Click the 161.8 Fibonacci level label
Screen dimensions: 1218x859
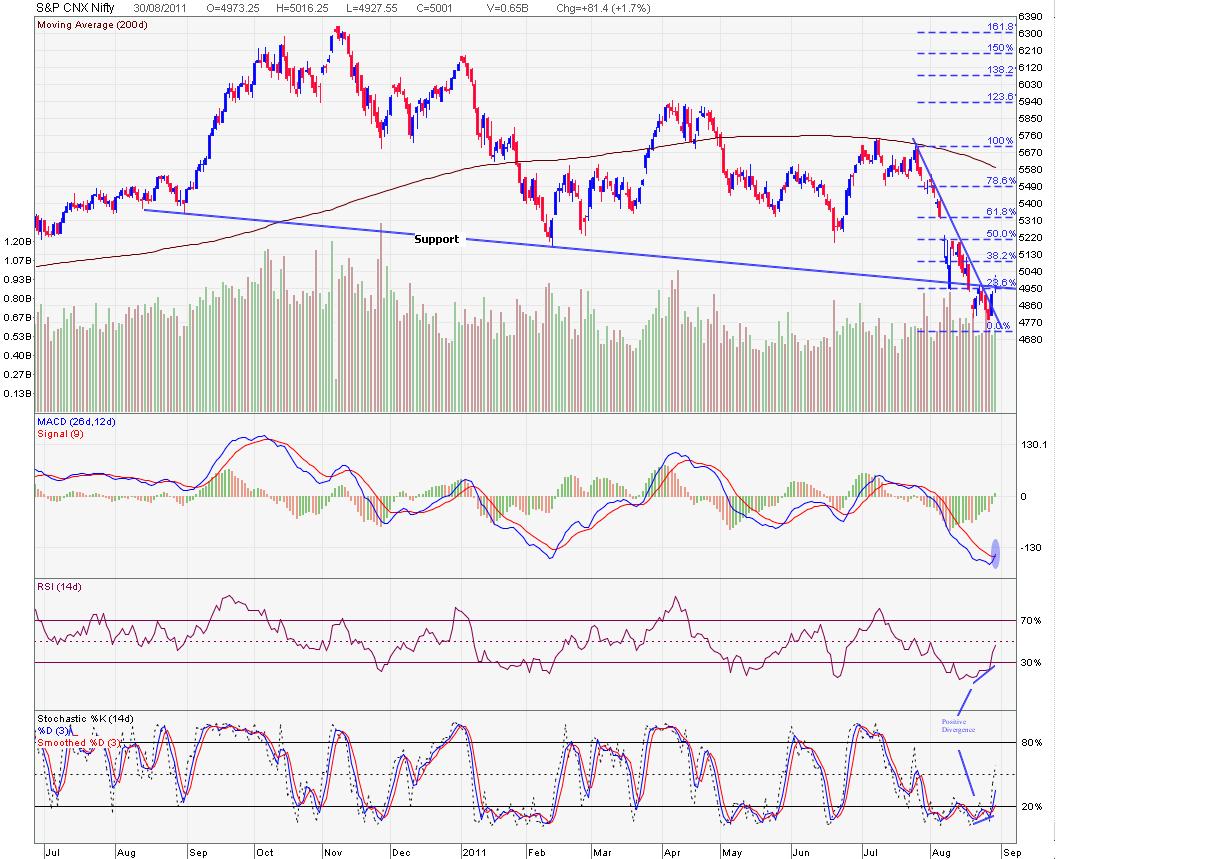click(x=1001, y=28)
